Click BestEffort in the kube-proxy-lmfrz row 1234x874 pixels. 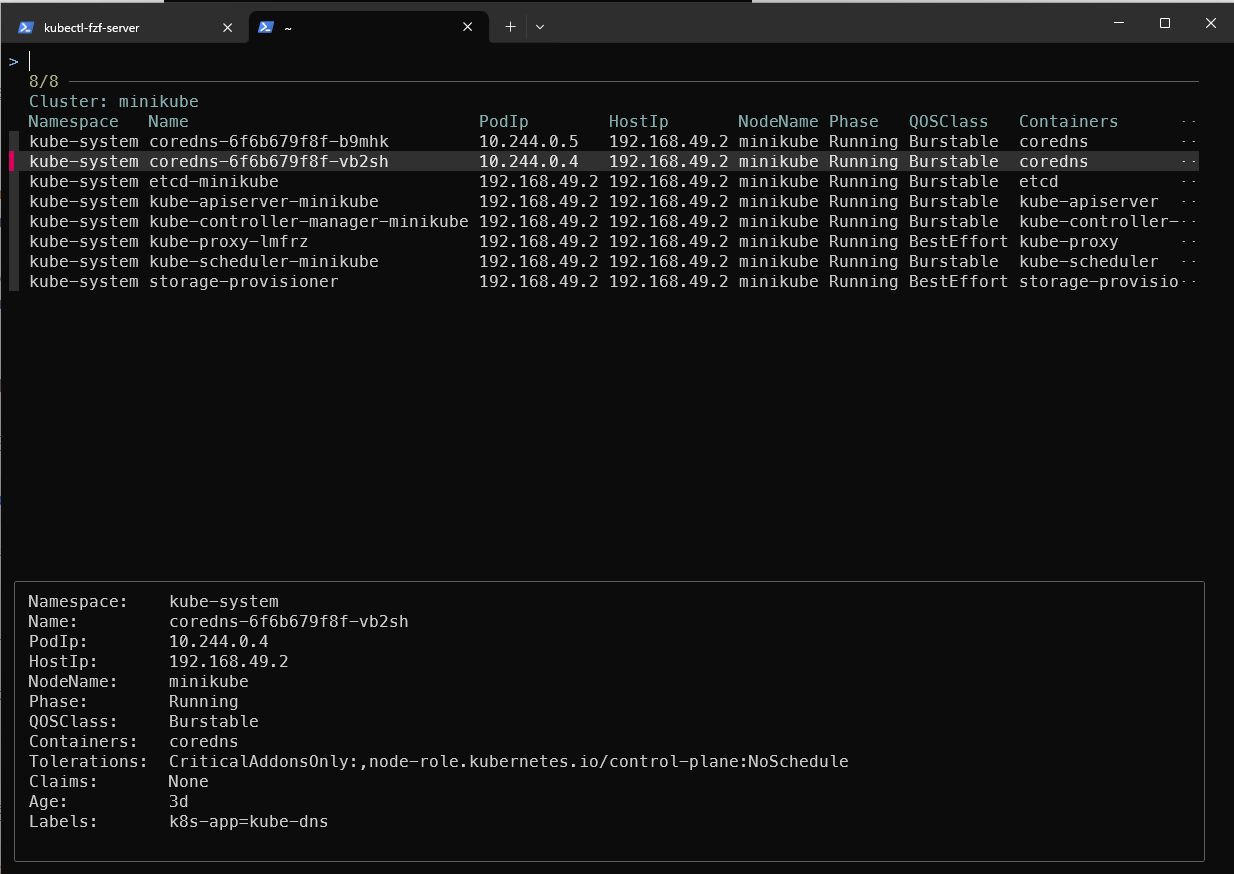959,241
